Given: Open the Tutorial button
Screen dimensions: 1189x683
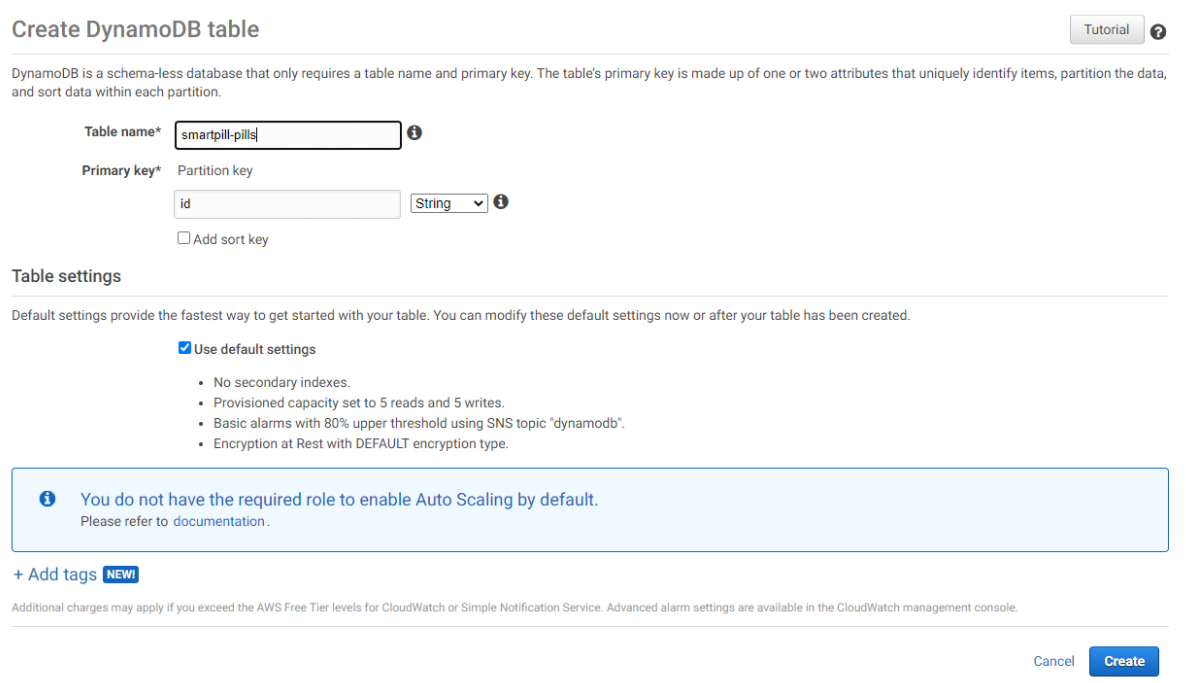Looking at the screenshot, I should (1106, 30).
